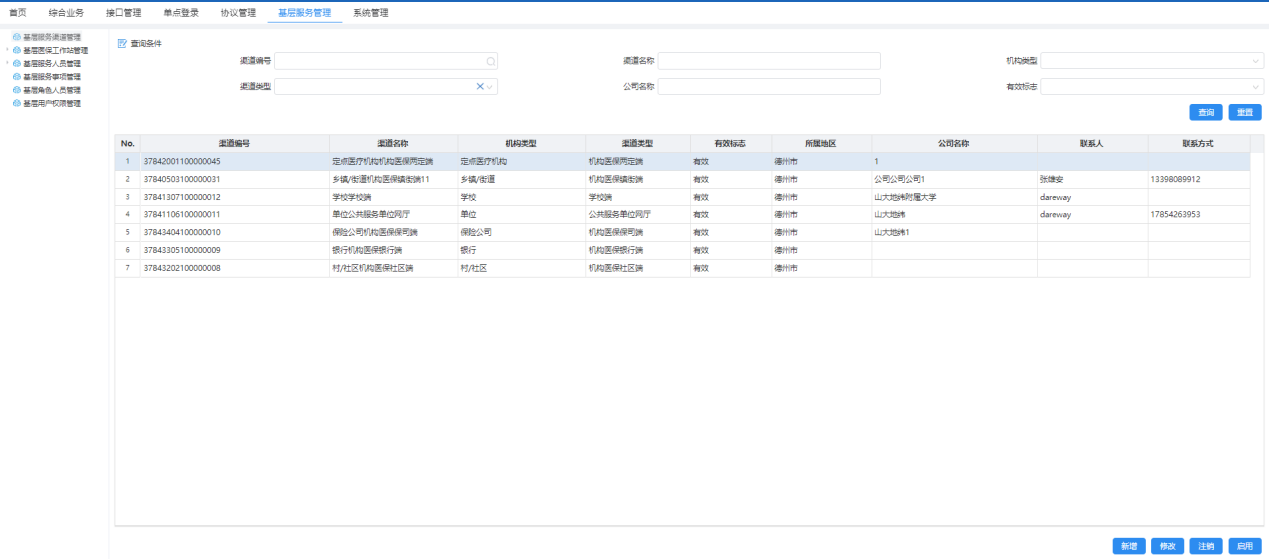Switch to the 系统管理 tab
The height and width of the screenshot is (559, 1269).
(x=371, y=13)
